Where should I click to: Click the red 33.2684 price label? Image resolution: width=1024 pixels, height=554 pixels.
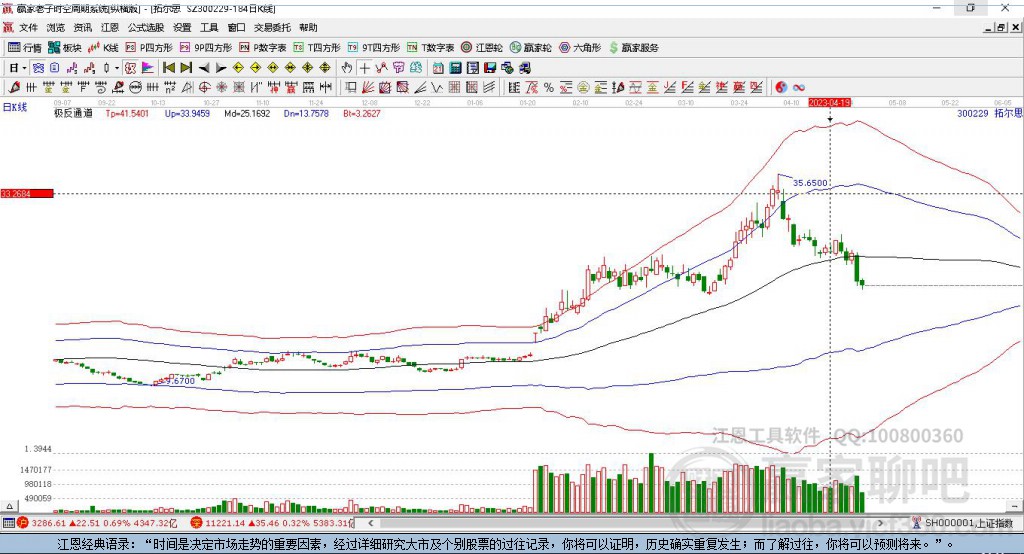coord(27,193)
